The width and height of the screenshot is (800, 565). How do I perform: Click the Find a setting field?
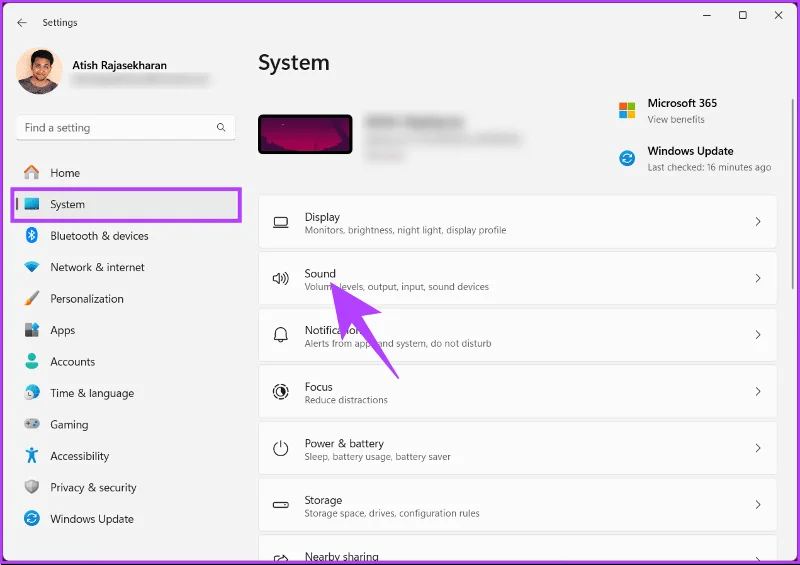[x=126, y=128]
